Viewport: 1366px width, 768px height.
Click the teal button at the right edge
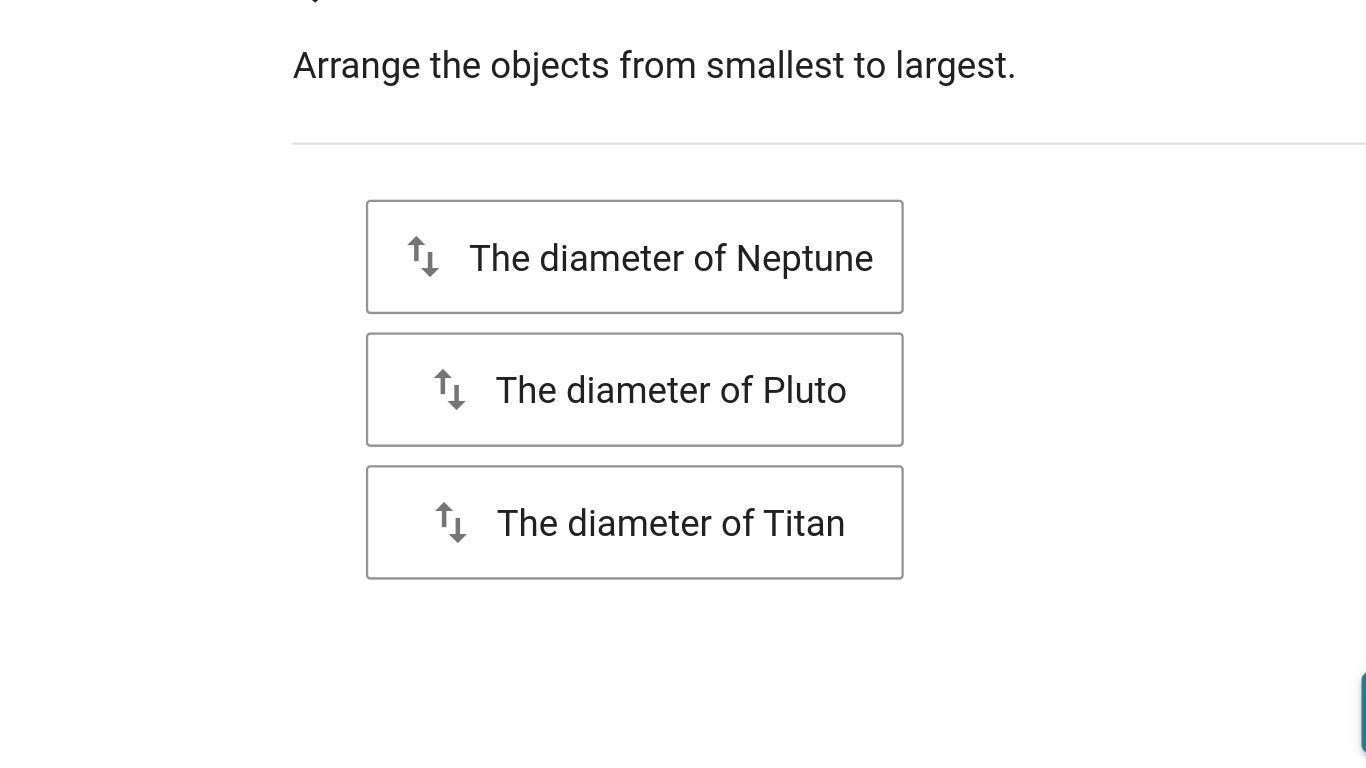[x=1362, y=712]
